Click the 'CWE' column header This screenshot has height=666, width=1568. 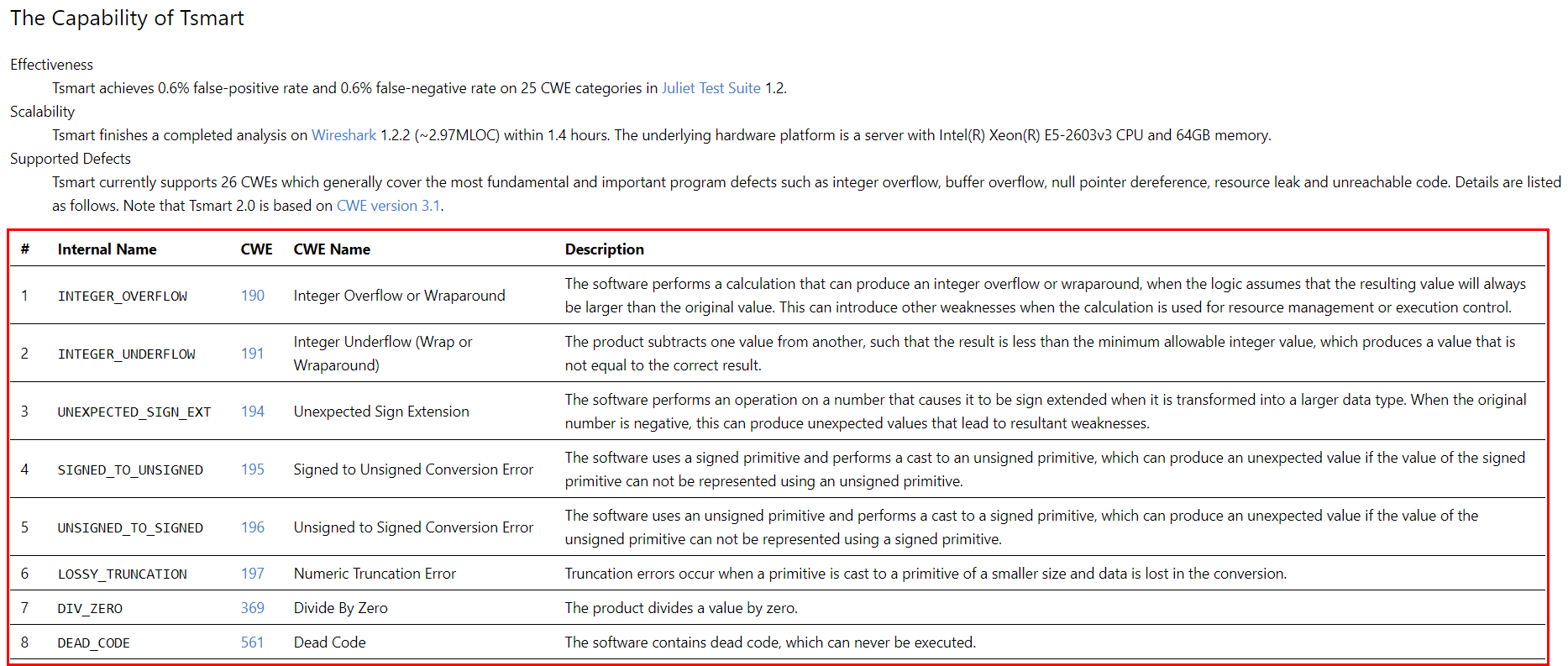[x=257, y=249]
